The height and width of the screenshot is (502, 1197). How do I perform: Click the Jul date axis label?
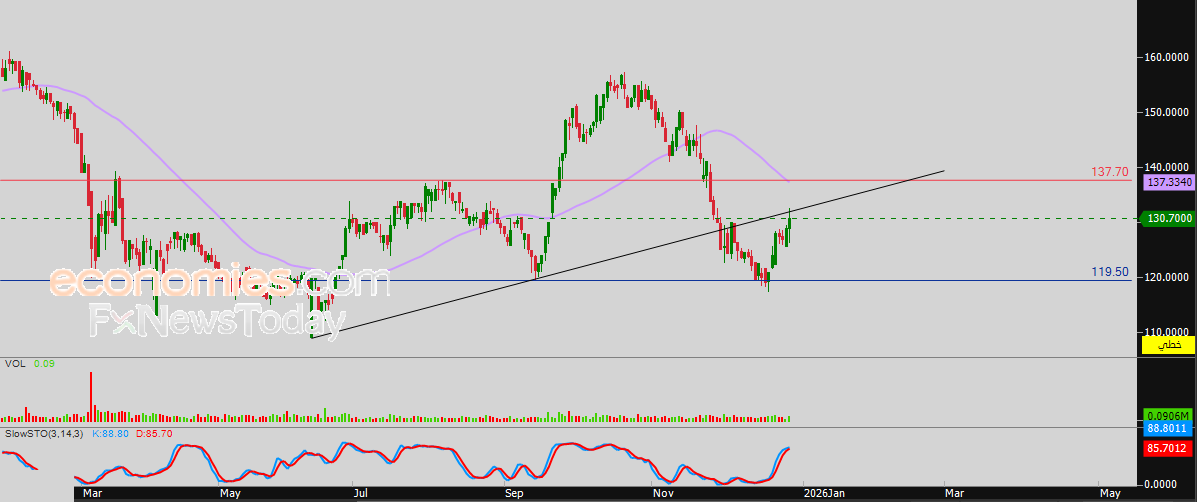[x=360, y=494]
